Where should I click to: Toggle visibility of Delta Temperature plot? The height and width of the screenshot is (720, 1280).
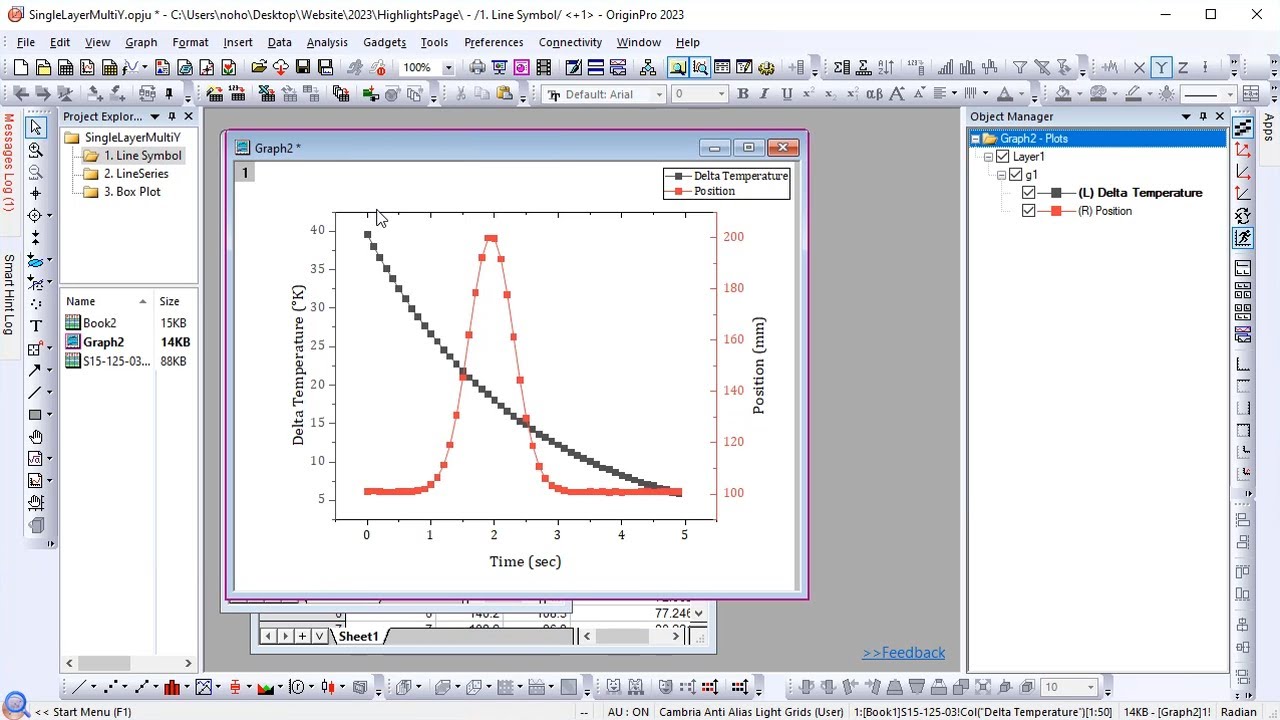pyautogui.click(x=1028, y=193)
